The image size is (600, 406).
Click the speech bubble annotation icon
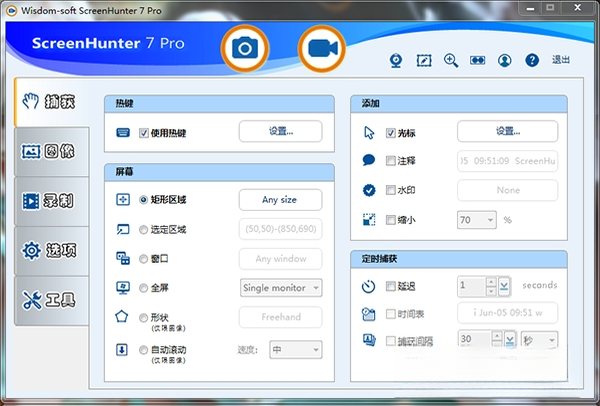point(369,160)
